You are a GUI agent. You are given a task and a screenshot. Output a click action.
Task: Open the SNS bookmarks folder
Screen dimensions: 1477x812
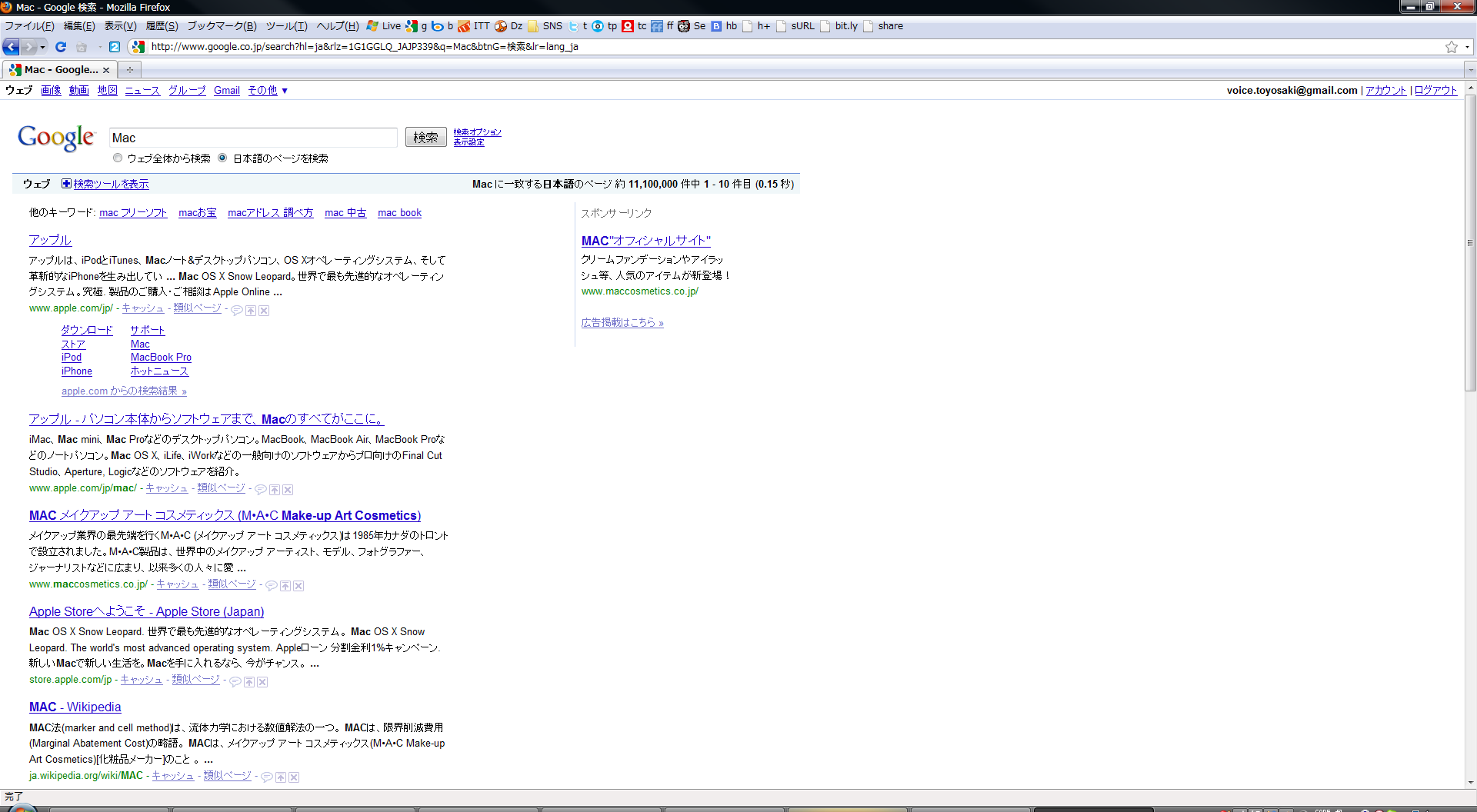coord(545,26)
